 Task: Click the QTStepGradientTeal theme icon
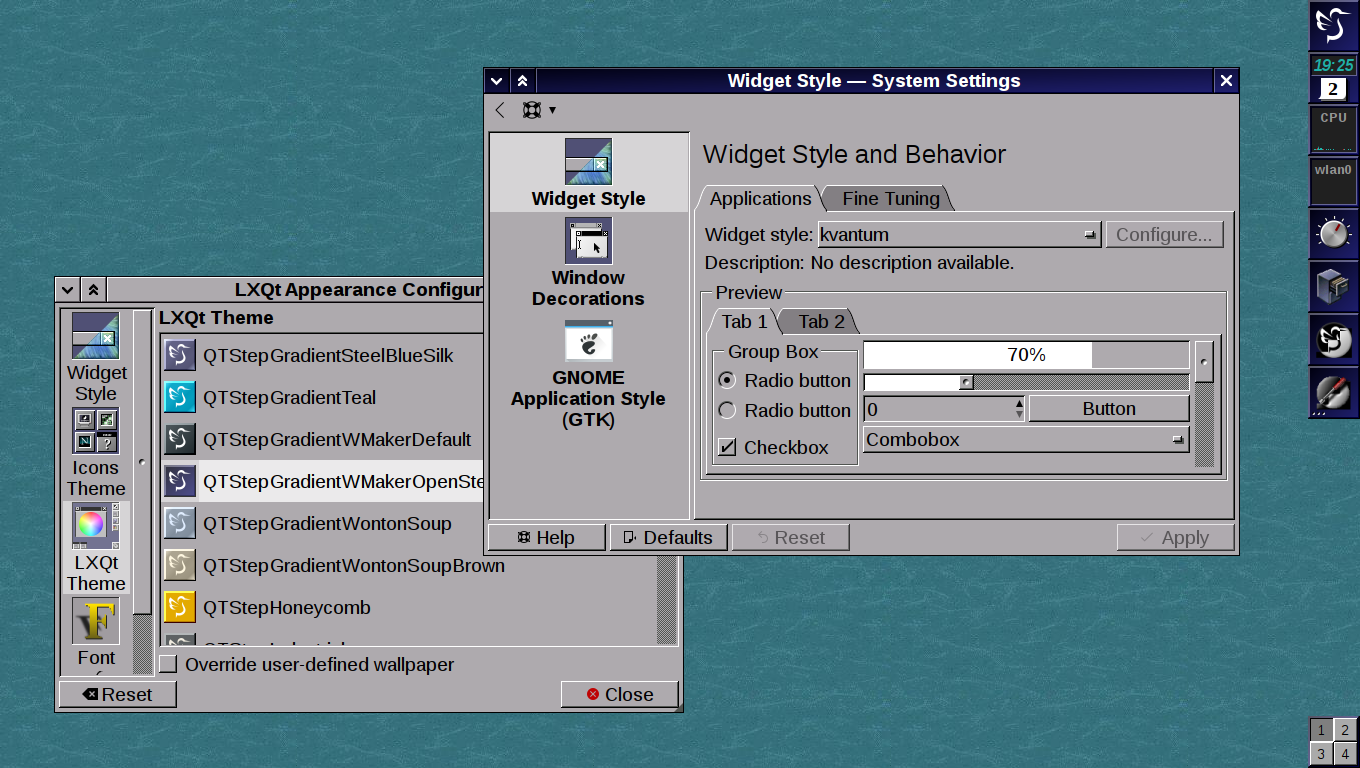[180, 397]
